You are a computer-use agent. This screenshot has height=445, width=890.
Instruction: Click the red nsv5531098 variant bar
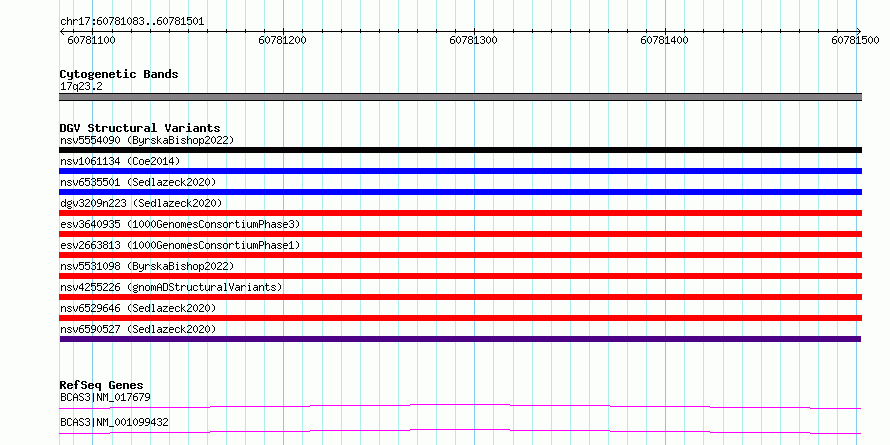pos(460,276)
